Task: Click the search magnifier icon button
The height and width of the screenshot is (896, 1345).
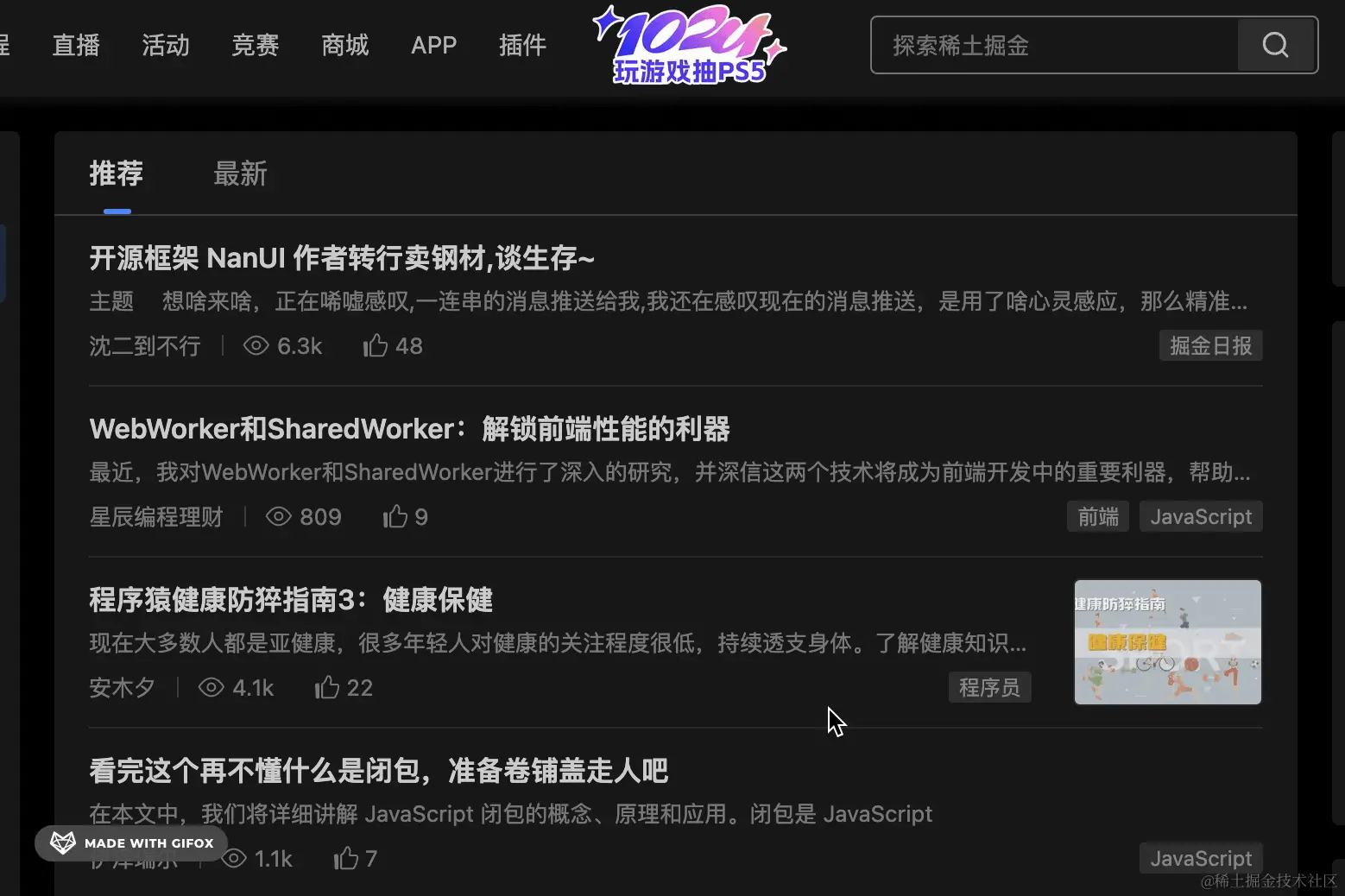Action: click(x=1276, y=45)
